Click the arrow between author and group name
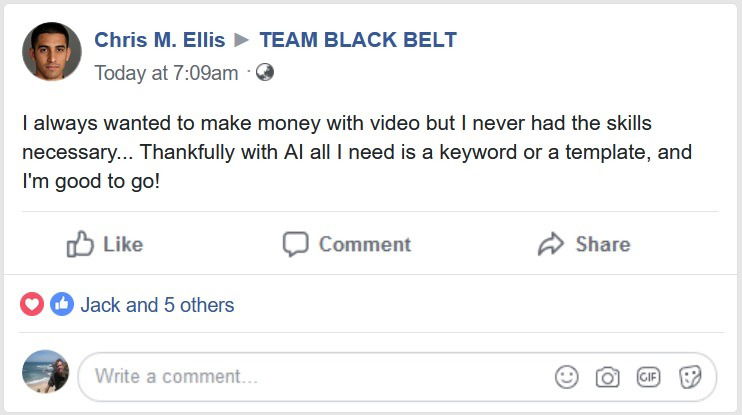Image resolution: width=742 pixels, height=415 pixels. [242, 41]
